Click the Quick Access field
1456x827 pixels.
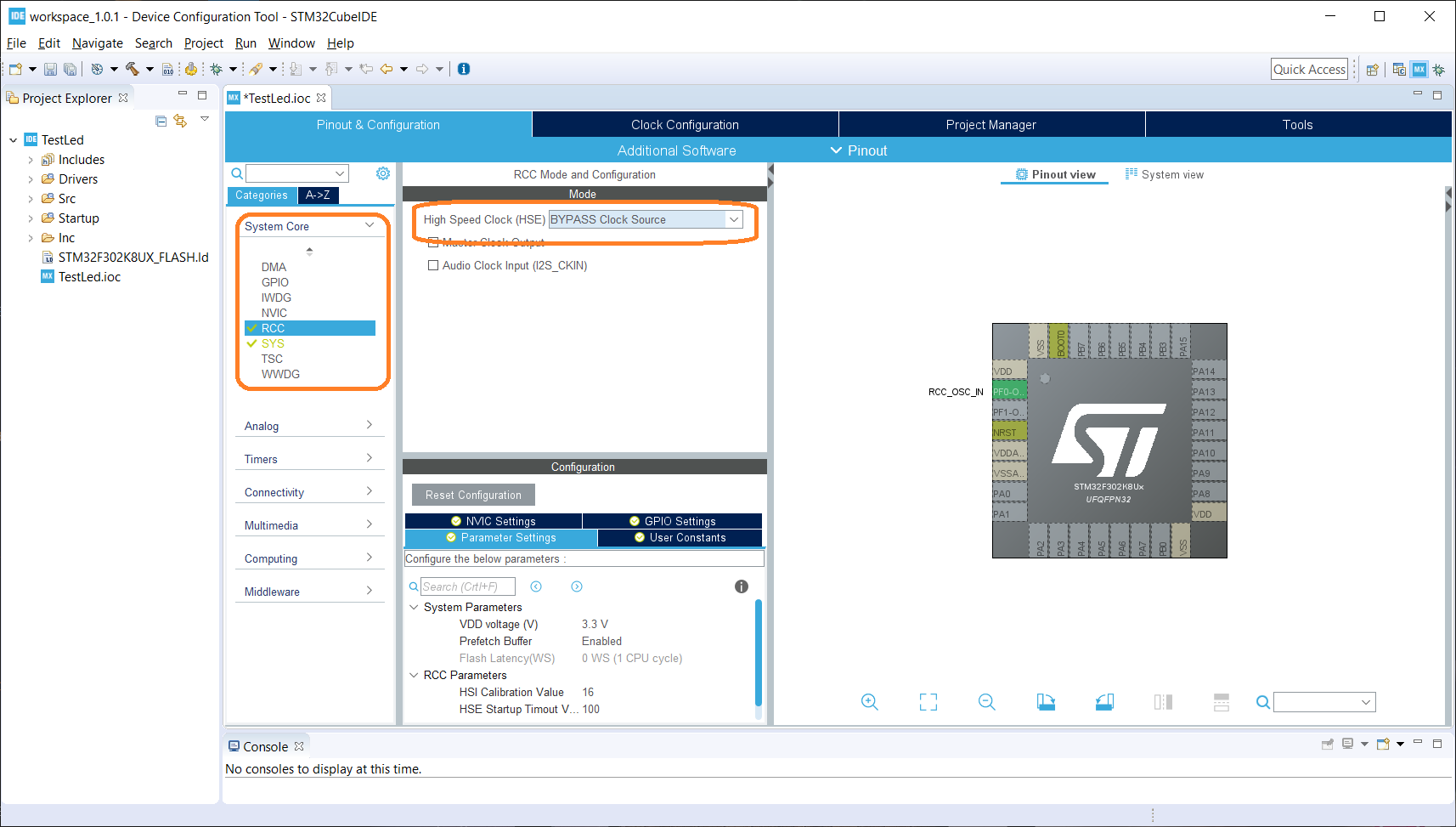coord(1309,70)
